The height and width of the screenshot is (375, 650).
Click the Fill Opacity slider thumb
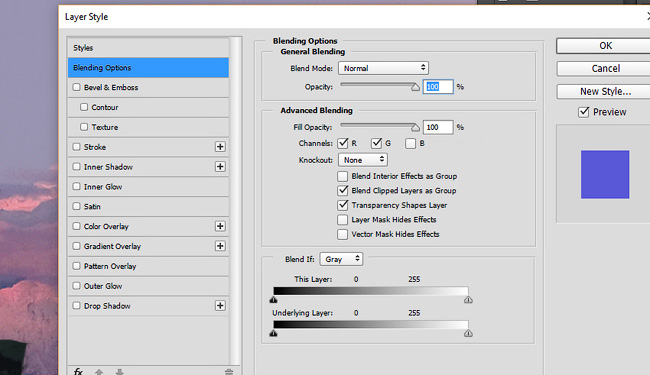pyautogui.click(x=415, y=127)
